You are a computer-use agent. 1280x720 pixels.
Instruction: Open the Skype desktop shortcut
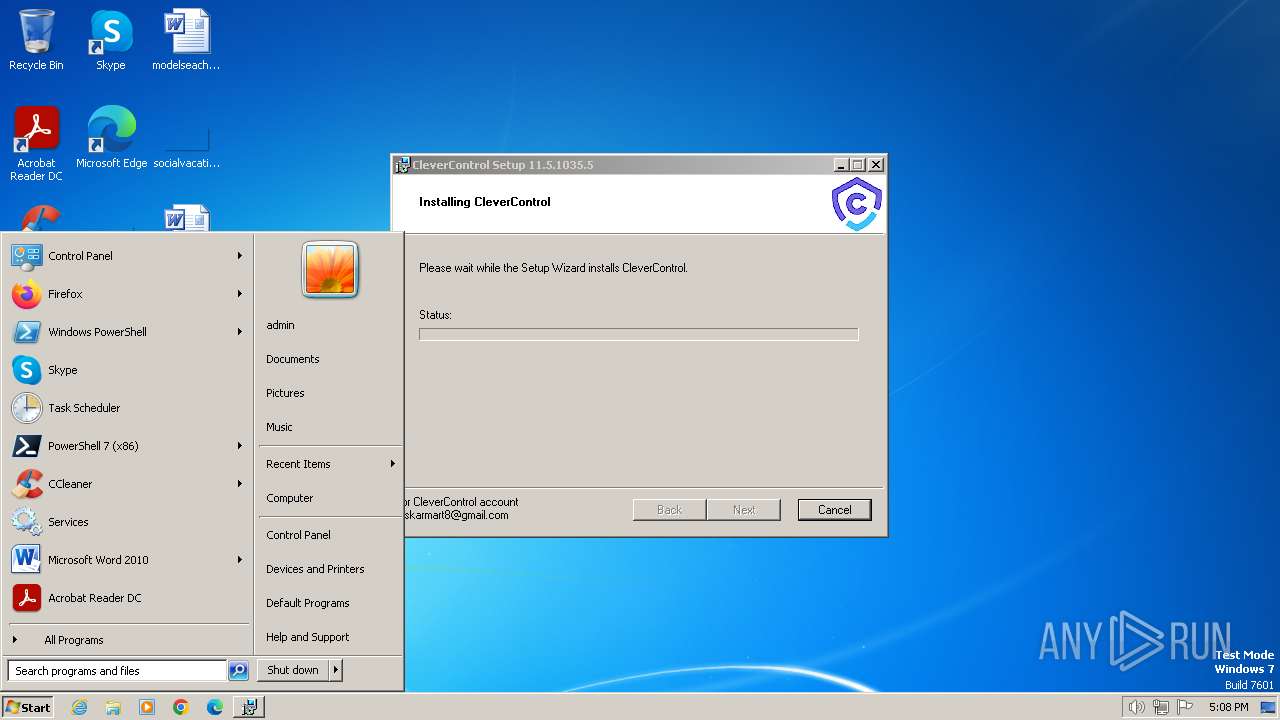(110, 40)
